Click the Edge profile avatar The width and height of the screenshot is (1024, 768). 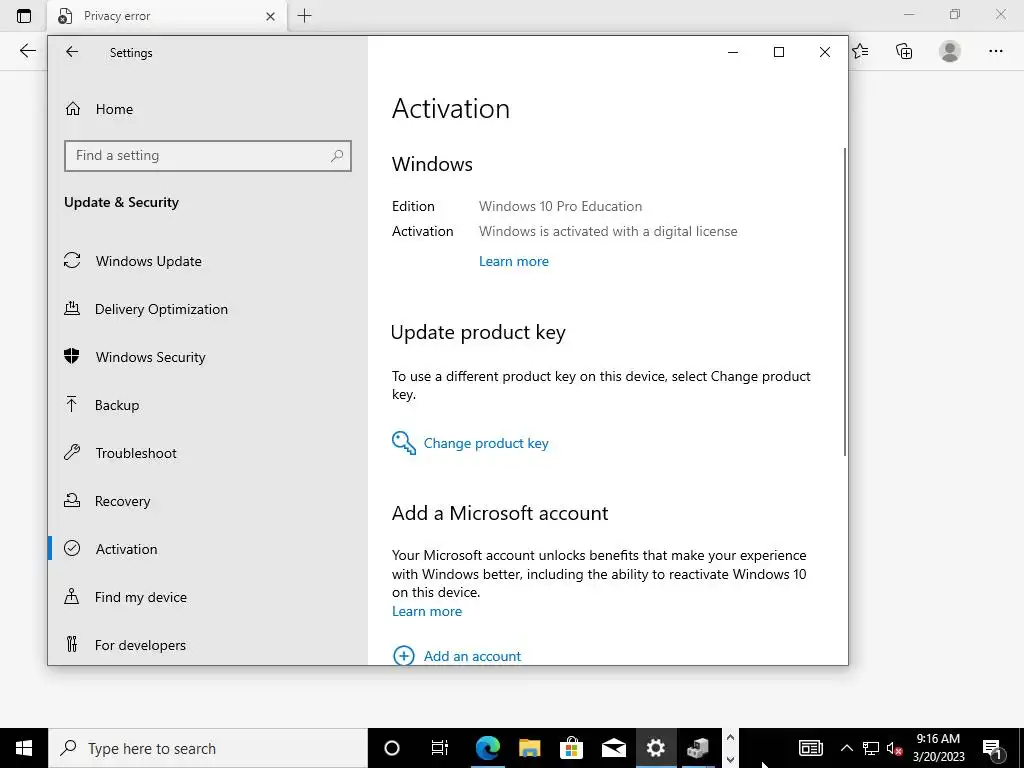(950, 51)
